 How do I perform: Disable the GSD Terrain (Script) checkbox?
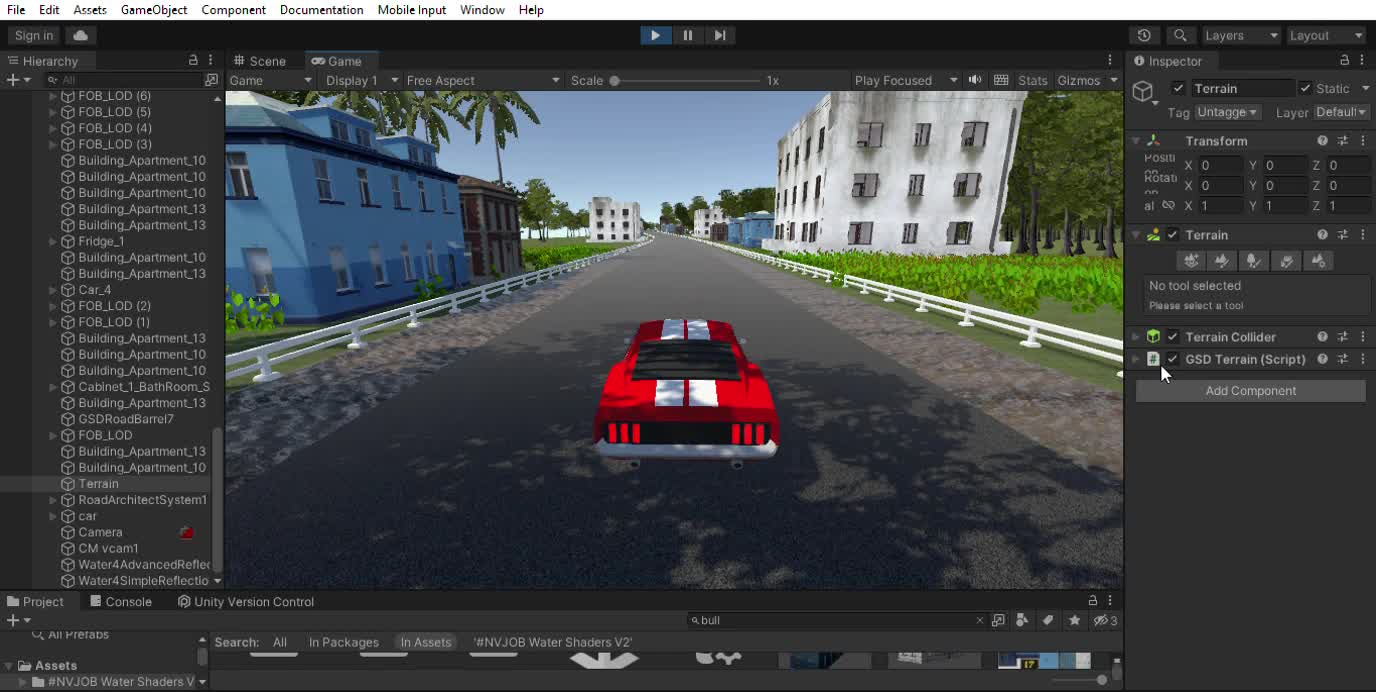(1172, 359)
